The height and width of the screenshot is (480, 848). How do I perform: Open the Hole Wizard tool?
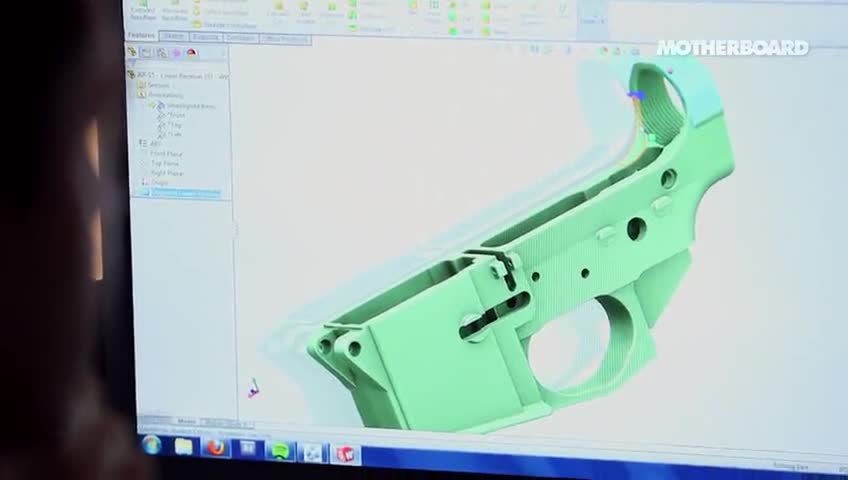[305, 14]
